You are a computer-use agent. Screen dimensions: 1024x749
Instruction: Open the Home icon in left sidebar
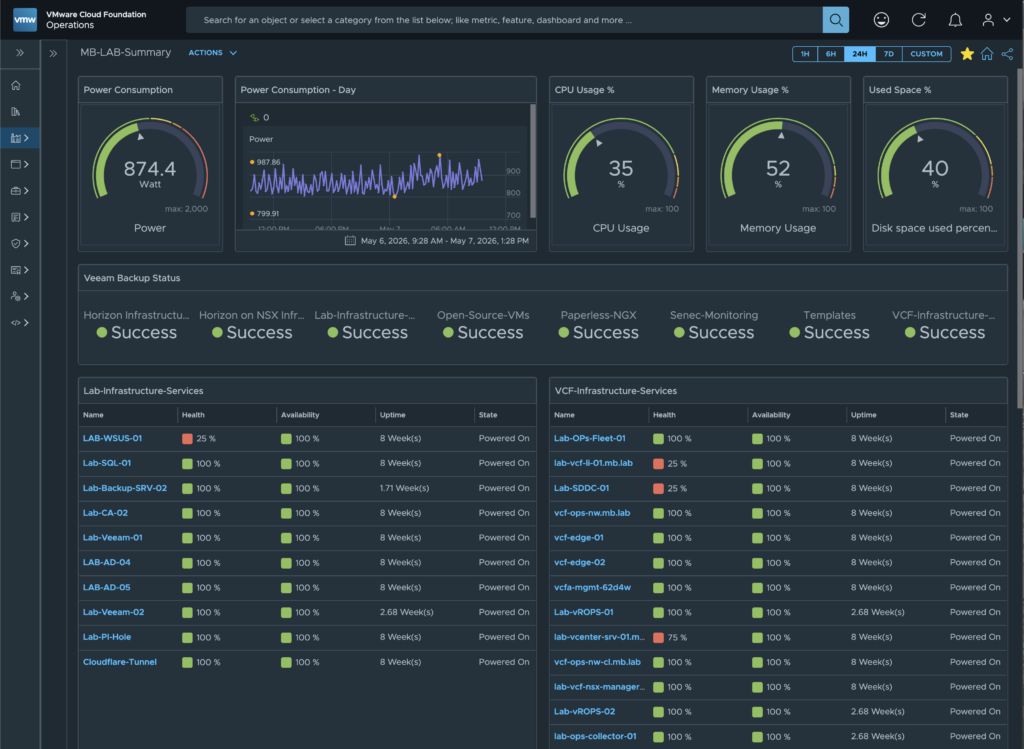(16, 85)
